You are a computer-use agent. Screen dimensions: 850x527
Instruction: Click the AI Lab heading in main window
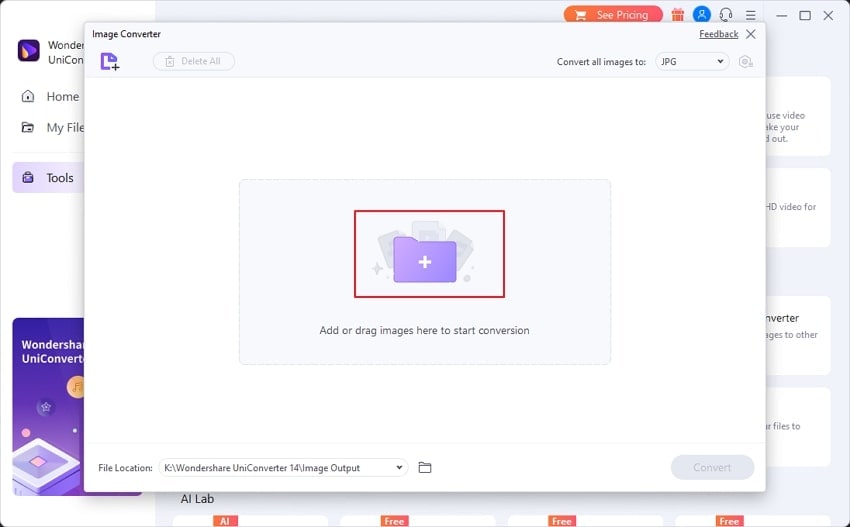(197, 499)
